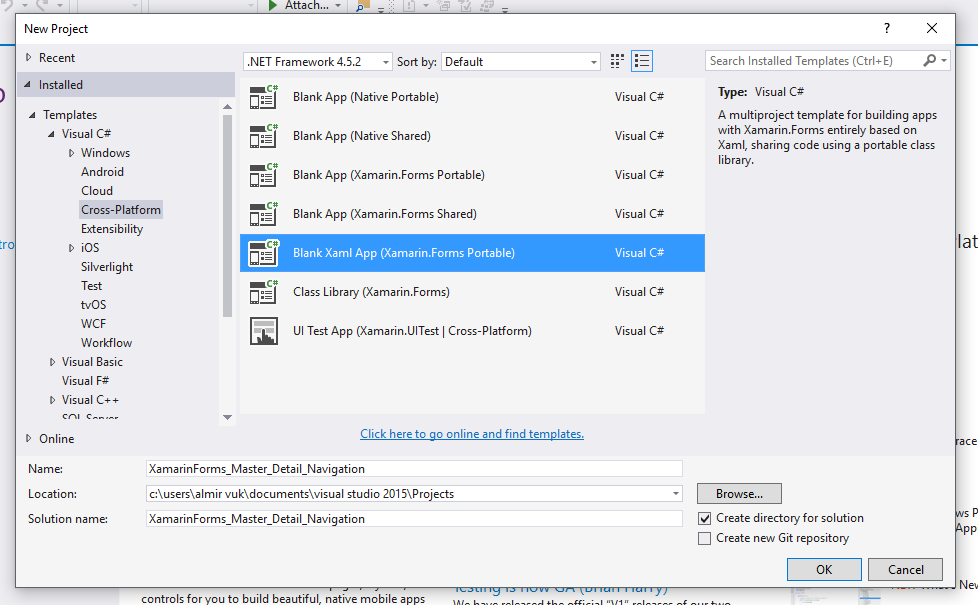
Task: Enable Create new Git repository checkbox
Action: tap(704, 538)
